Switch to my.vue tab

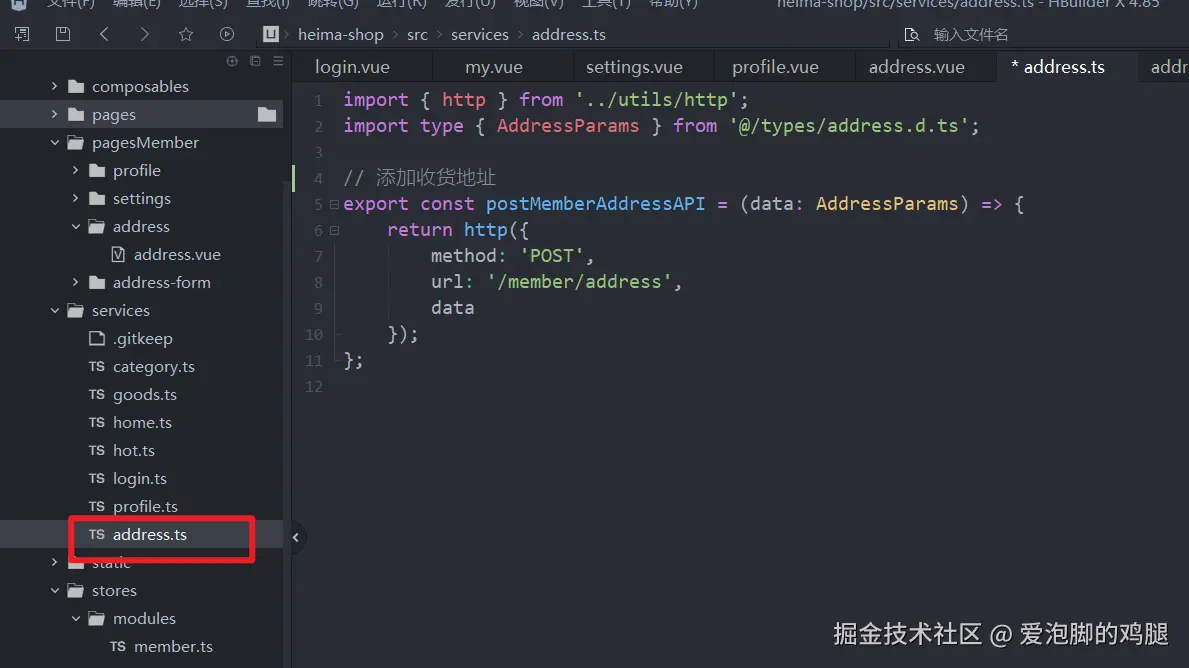click(x=494, y=67)
